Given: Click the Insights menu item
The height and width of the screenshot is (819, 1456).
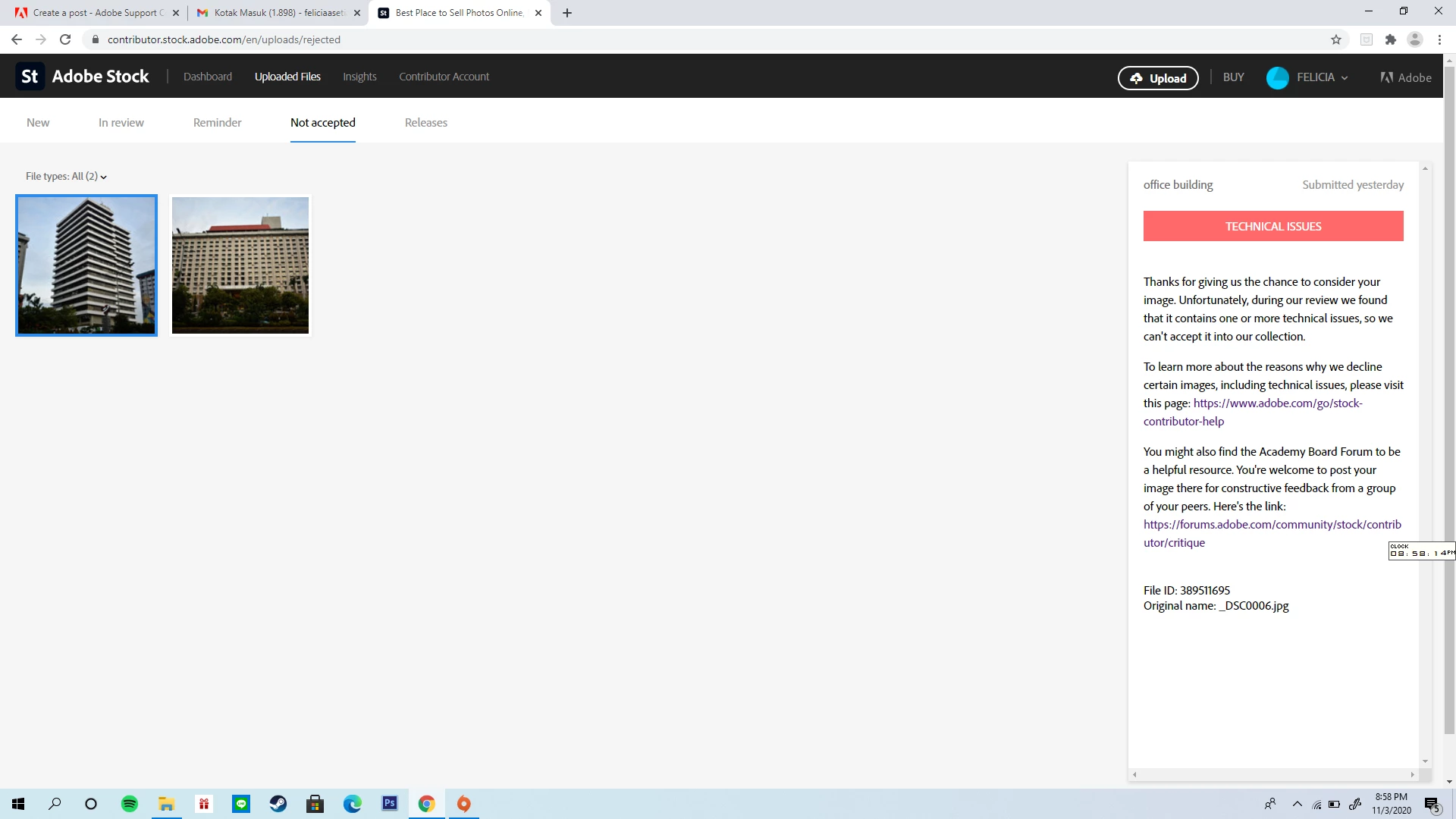Looking at the screenshot, I should (359, 77).
